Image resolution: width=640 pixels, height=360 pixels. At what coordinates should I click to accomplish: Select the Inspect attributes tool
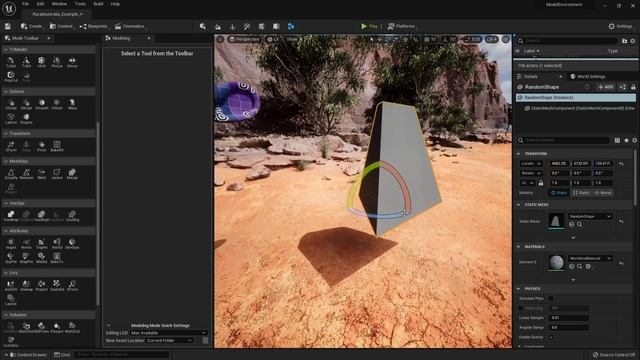pos(11,244)
